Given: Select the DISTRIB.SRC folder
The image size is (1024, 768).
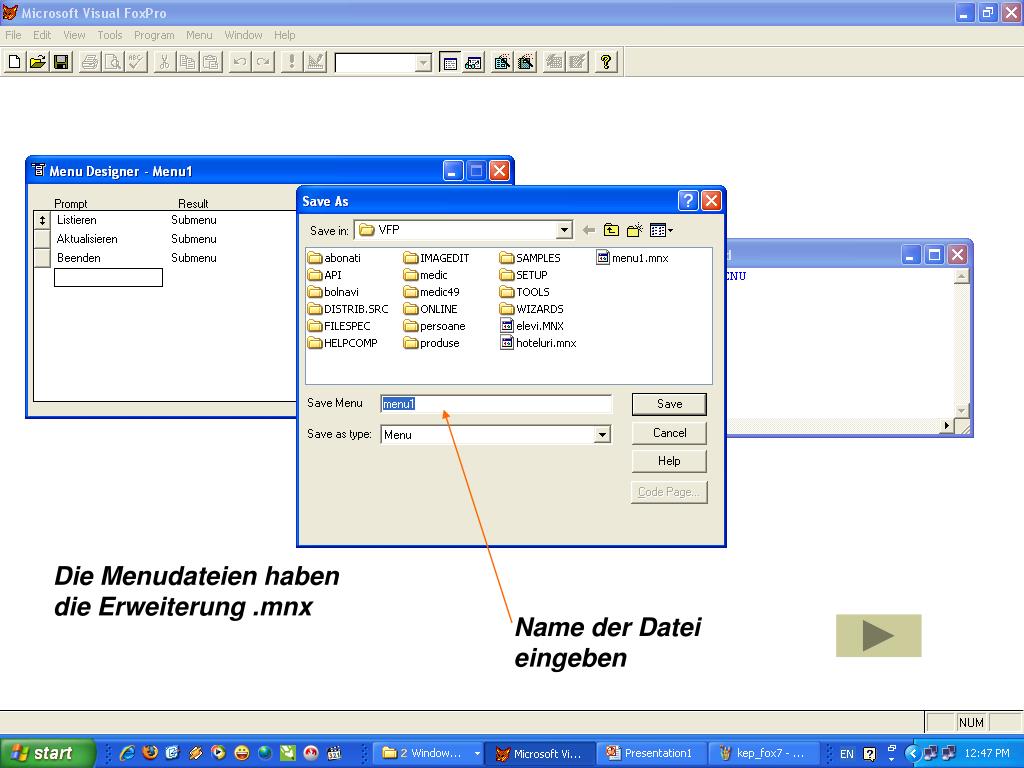Looking at the screenshot, I should pyautogui.click(x=348, y=309).
